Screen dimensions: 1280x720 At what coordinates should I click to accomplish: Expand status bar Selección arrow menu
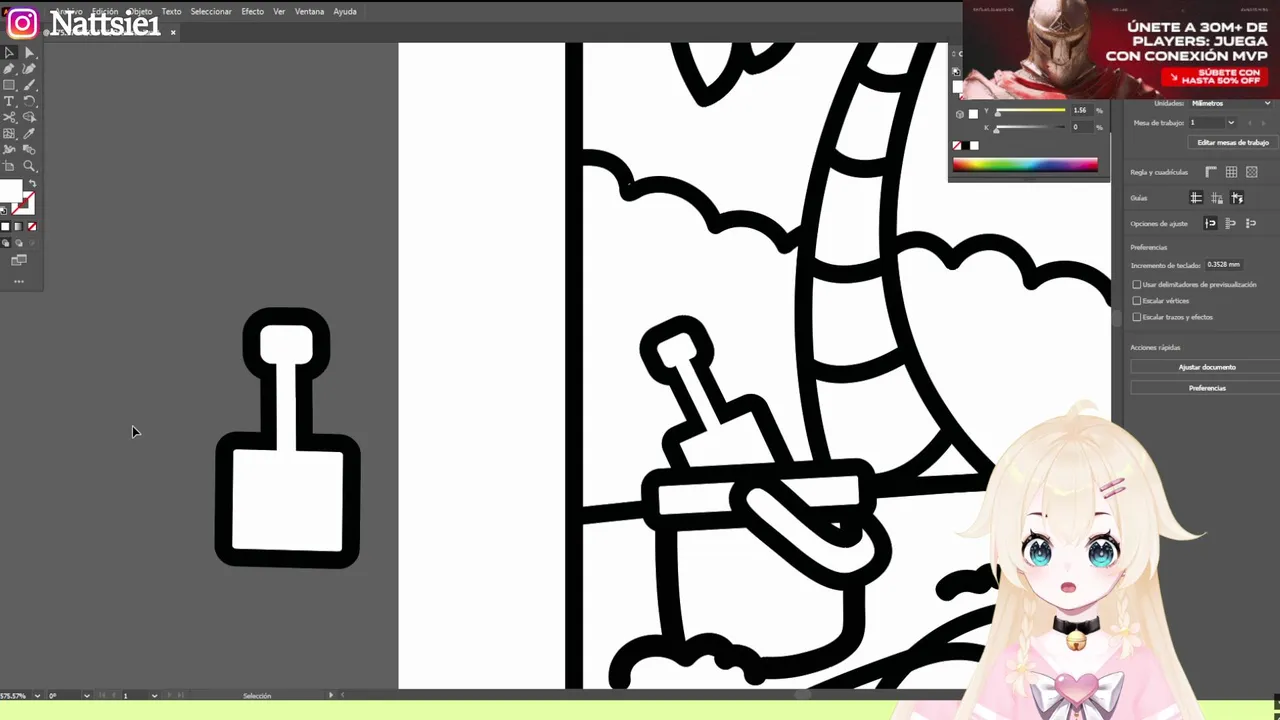(331, 695)
